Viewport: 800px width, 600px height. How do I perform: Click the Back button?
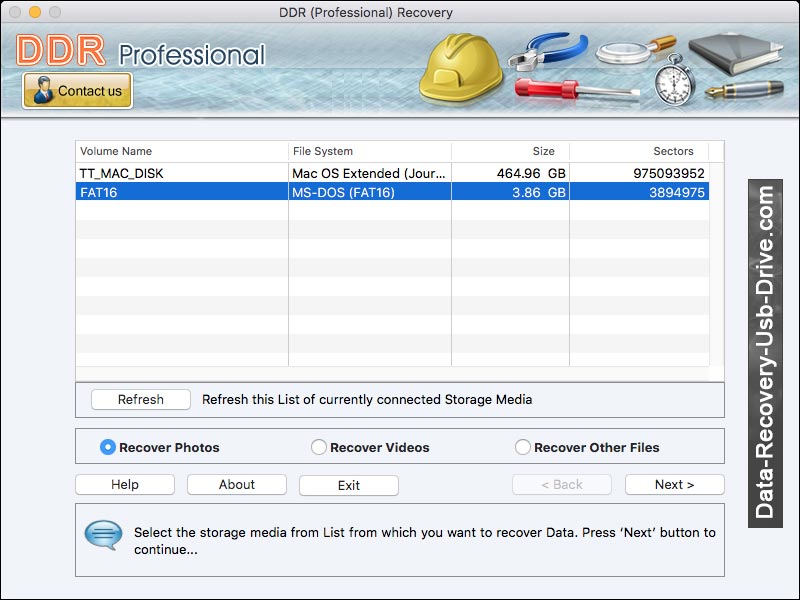coord(562,484)
